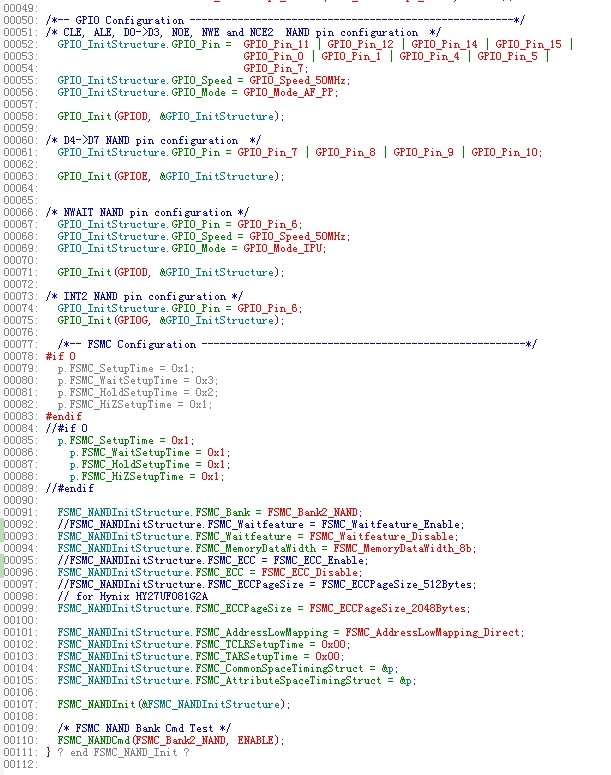Click the FSMC_AddressLowMapping_Direct value

click(x=433, y=633)
